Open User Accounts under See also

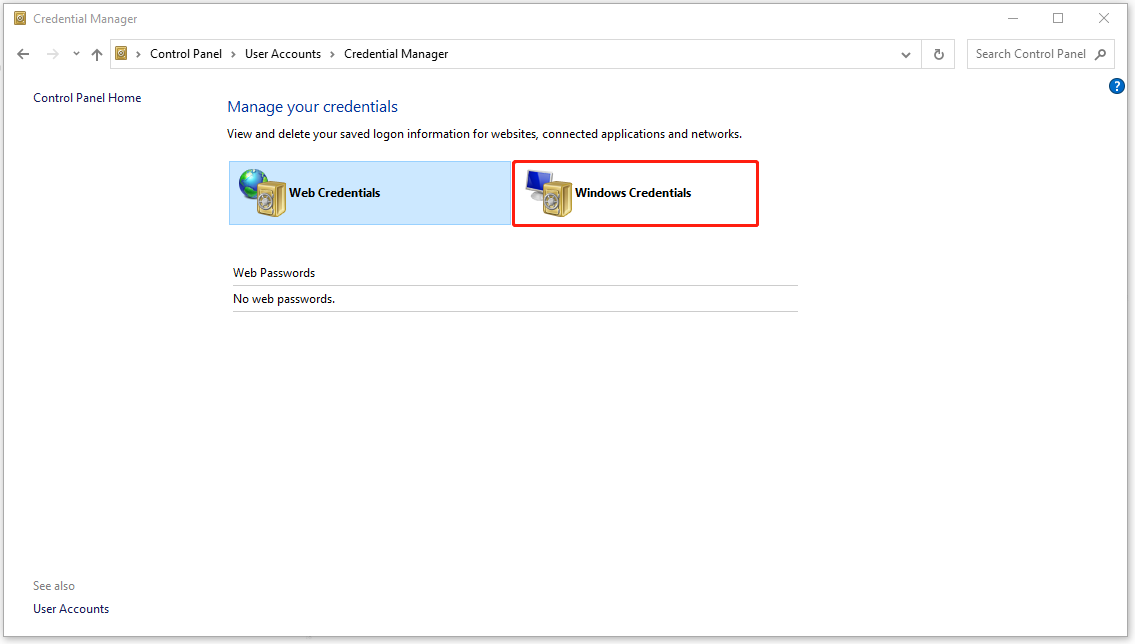71,608
